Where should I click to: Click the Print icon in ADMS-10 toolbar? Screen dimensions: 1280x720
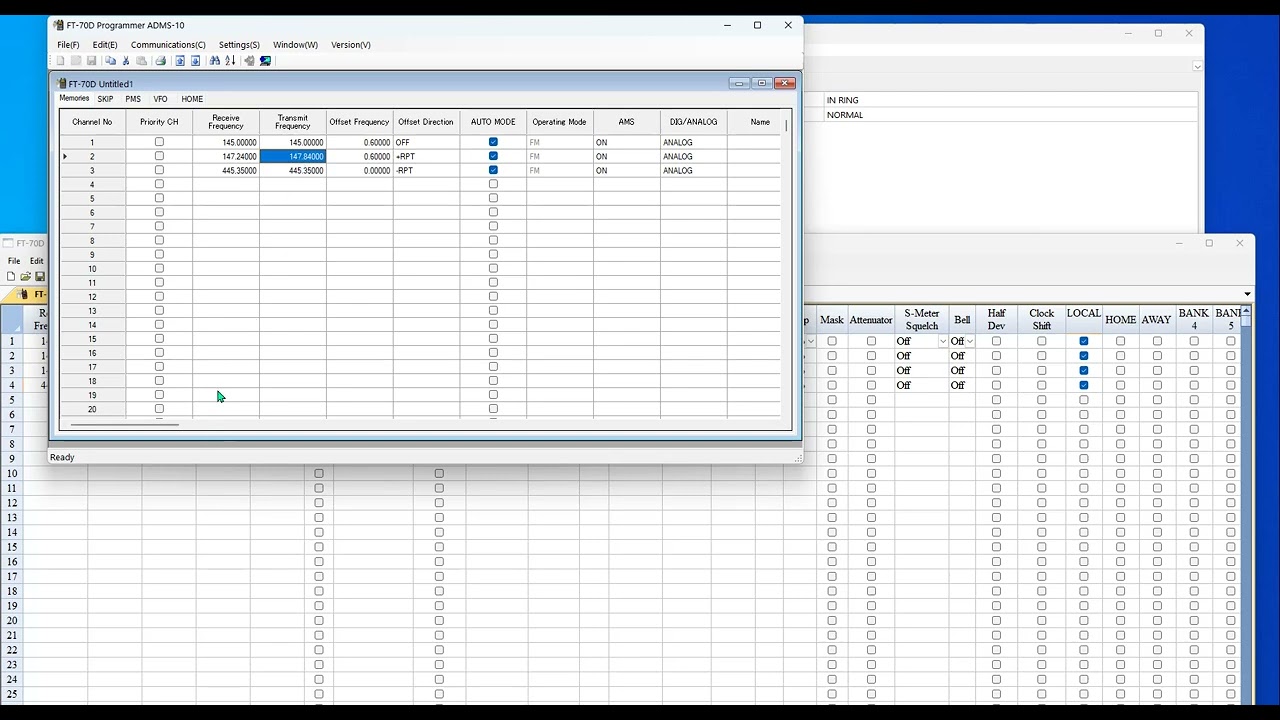click(160, 61)
